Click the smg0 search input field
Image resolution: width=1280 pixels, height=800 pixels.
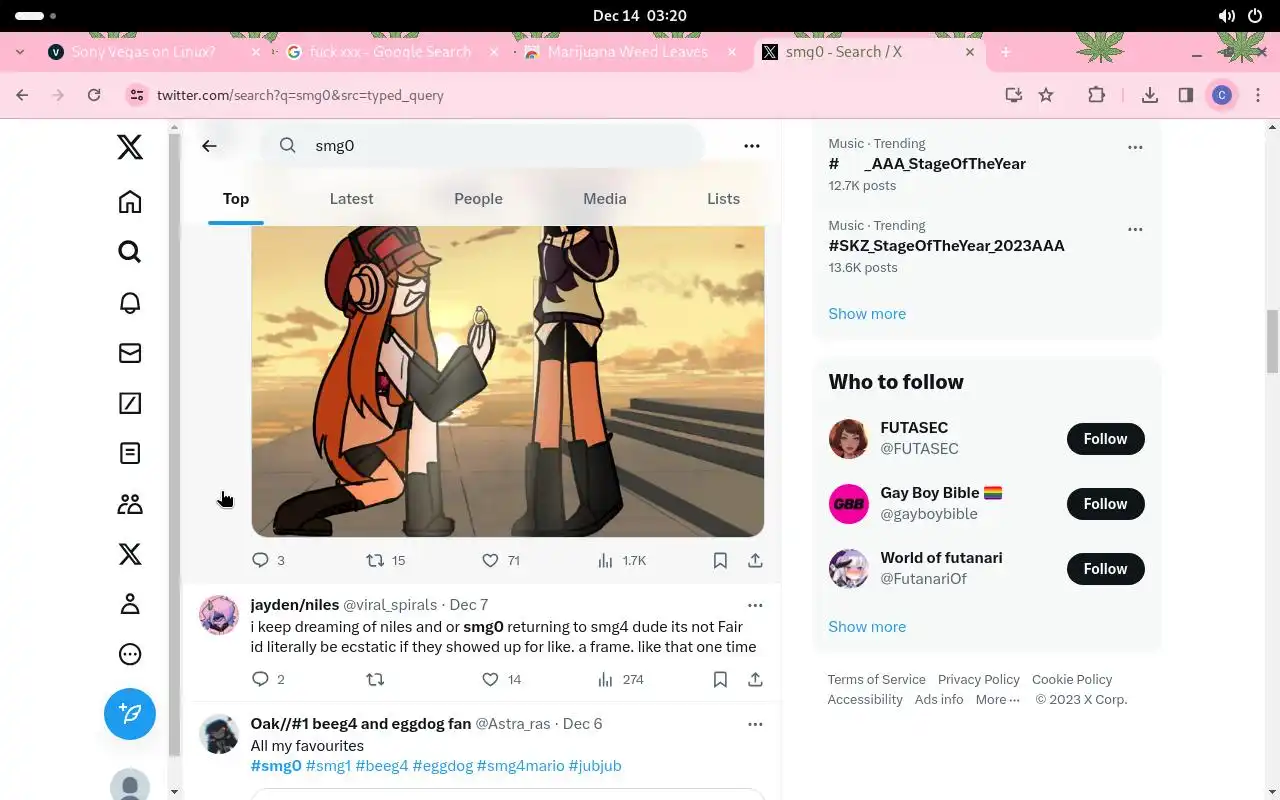pos(485,146)
